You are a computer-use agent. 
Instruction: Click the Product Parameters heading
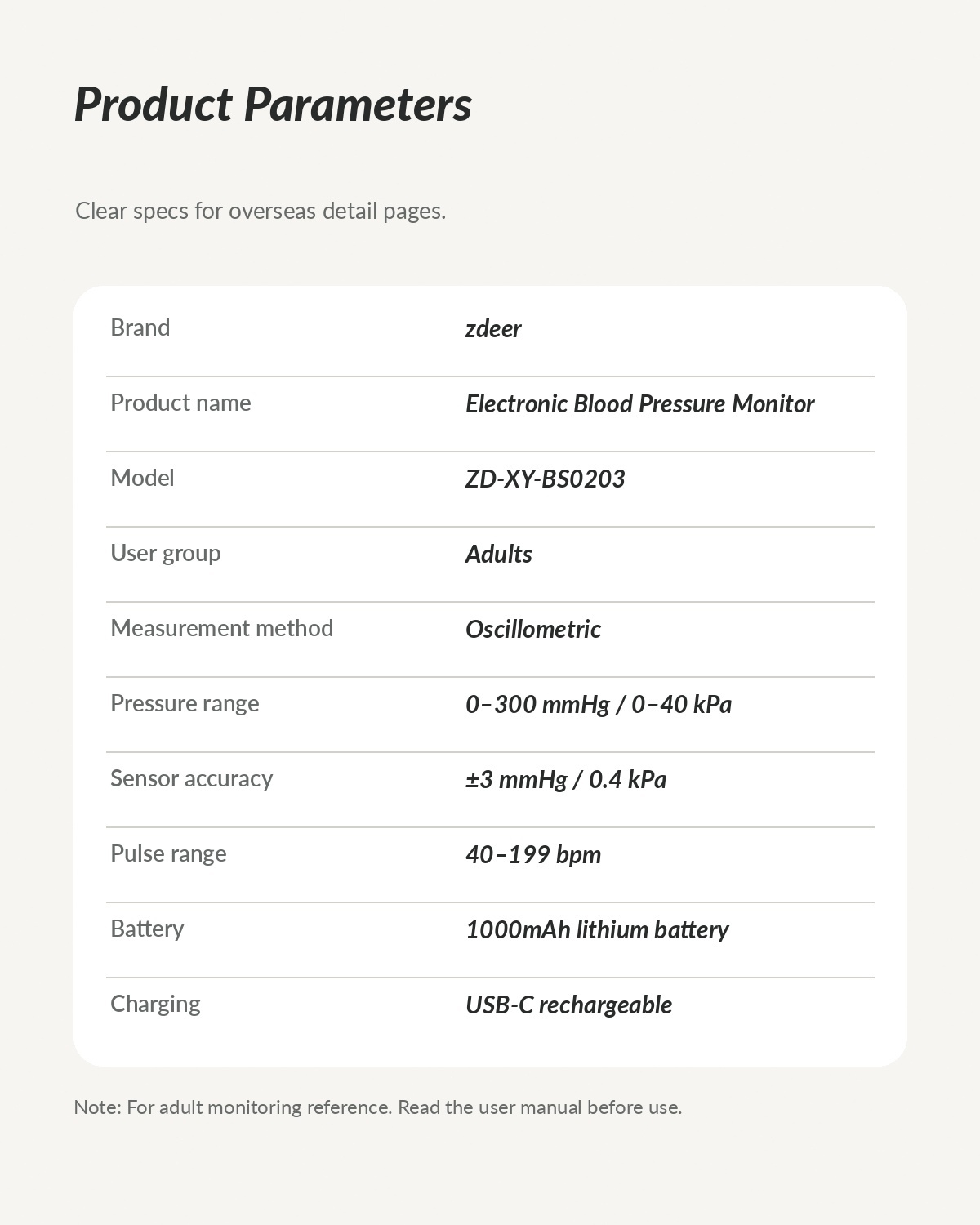tap(273, 105)
